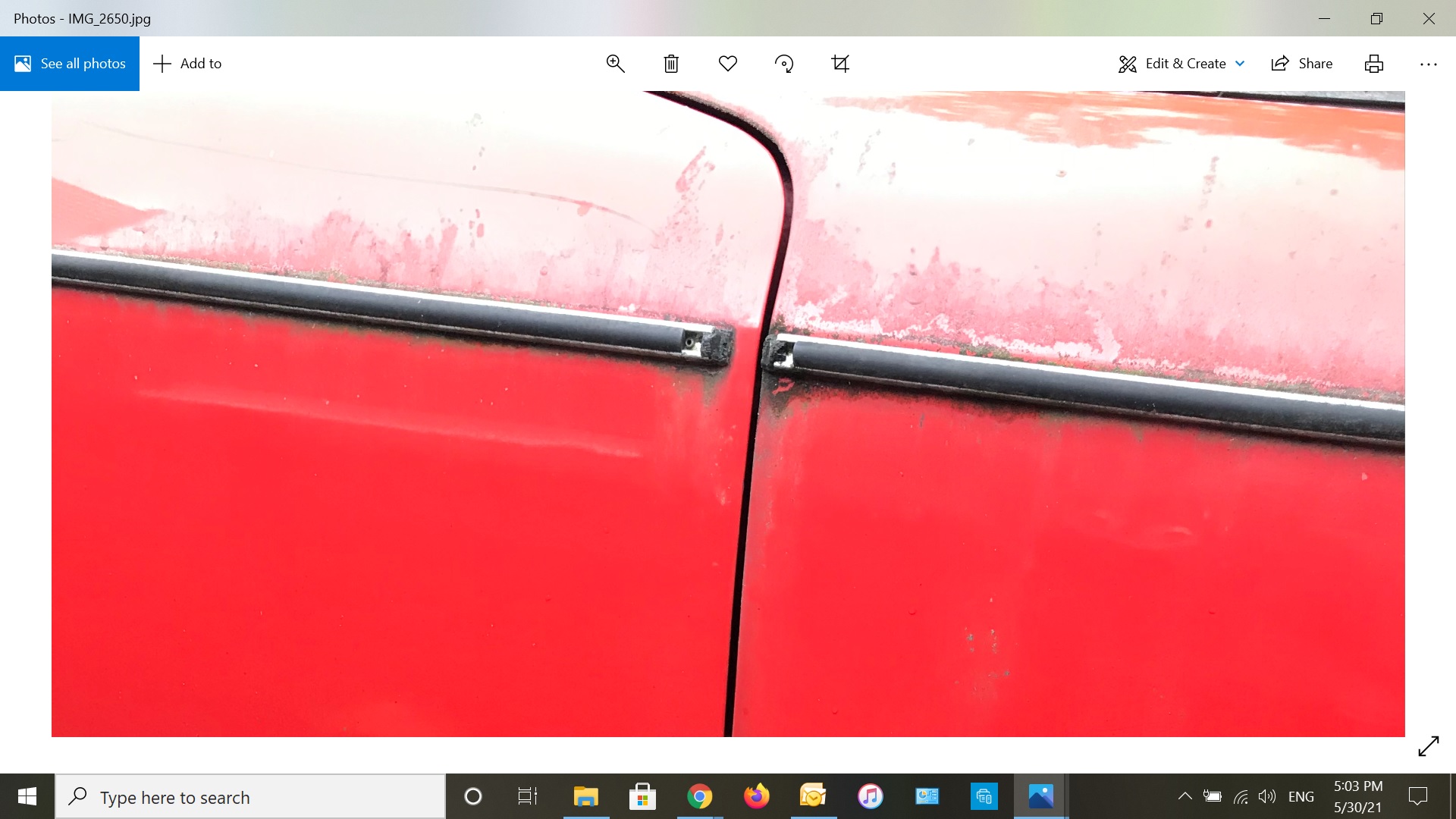Mark photo as favorite
Viewport: 1456px width, 819px height.
pyautogui.click(x=728, y=64)
